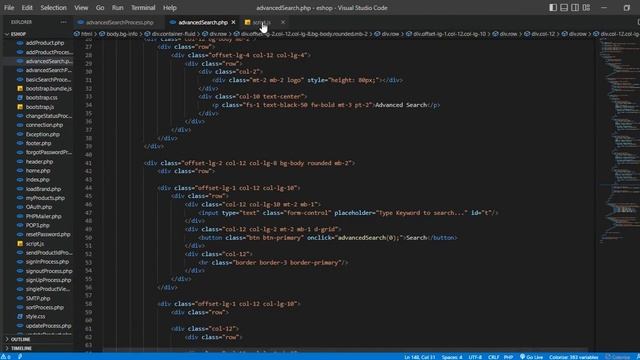640x360 pixels.
Task: Open signUpProcess.php file
Action: click(x=48, y=280)
